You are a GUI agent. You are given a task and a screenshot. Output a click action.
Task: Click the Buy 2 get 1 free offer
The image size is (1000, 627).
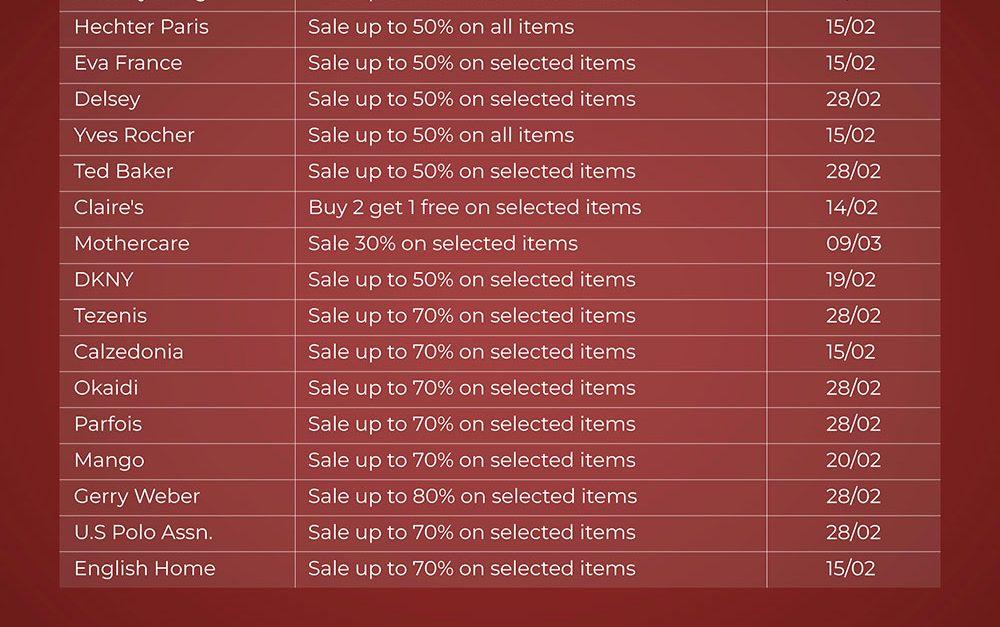tap(474, 207)
